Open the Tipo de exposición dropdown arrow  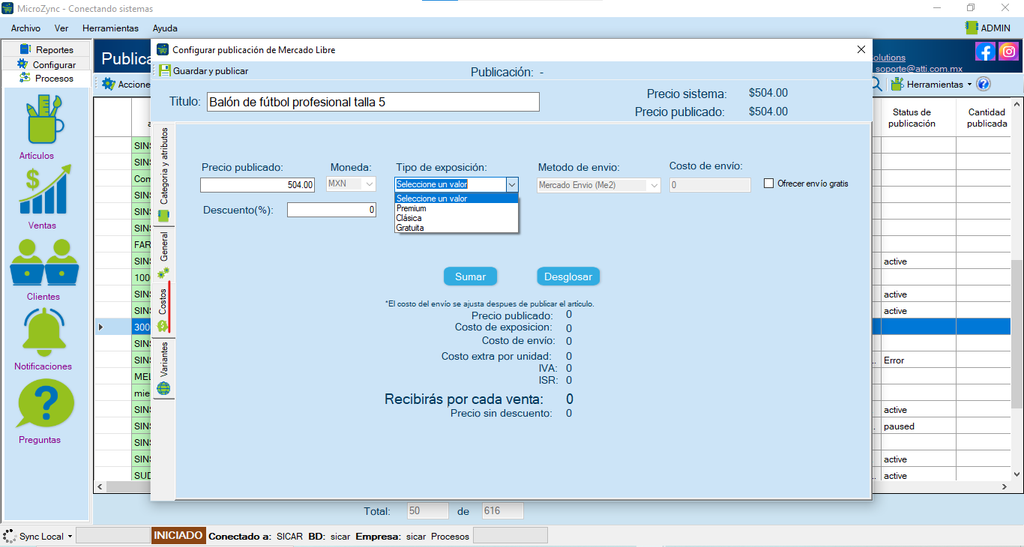[x=512, y=185]
